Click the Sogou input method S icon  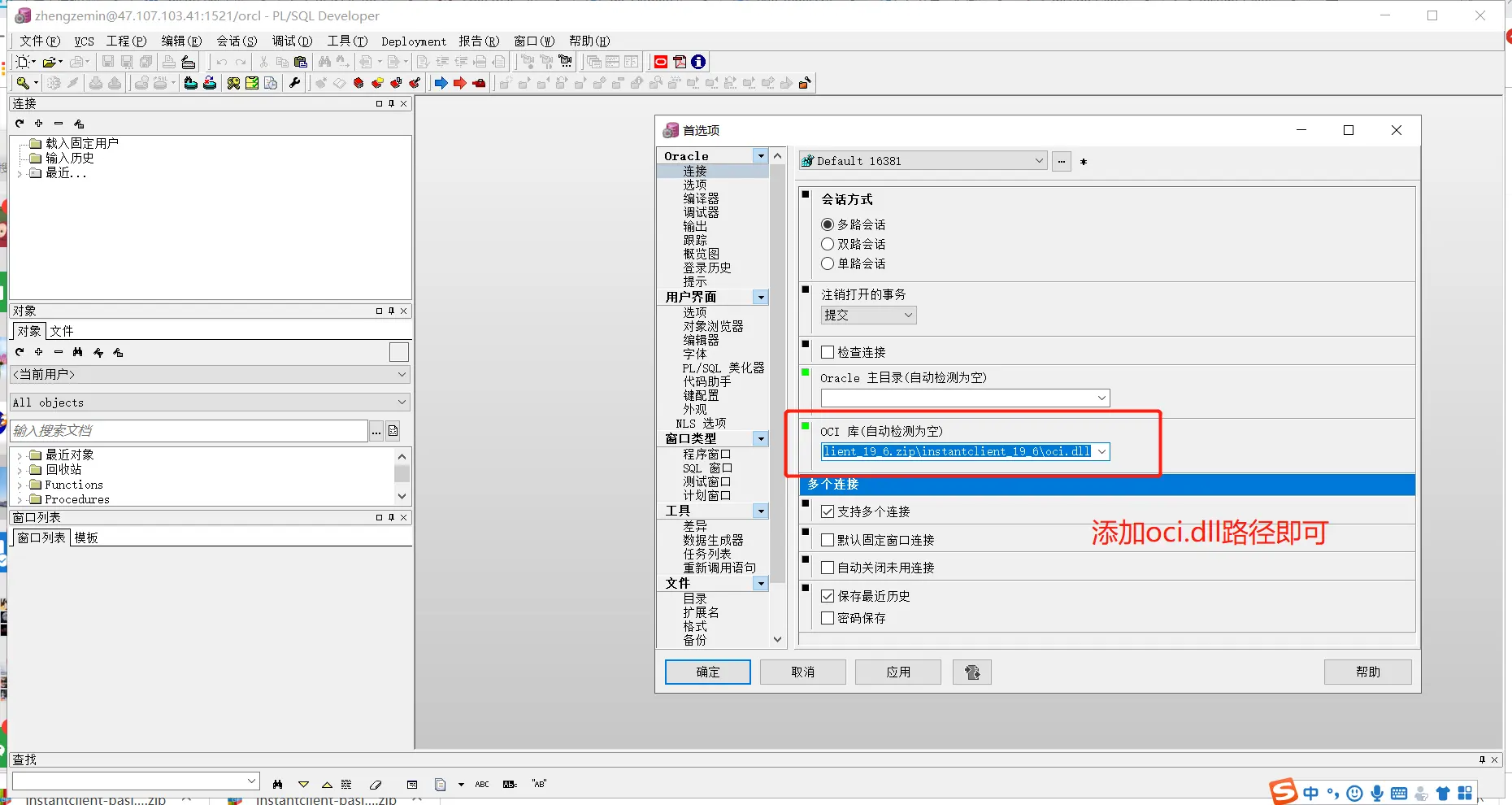[1284, 792]
